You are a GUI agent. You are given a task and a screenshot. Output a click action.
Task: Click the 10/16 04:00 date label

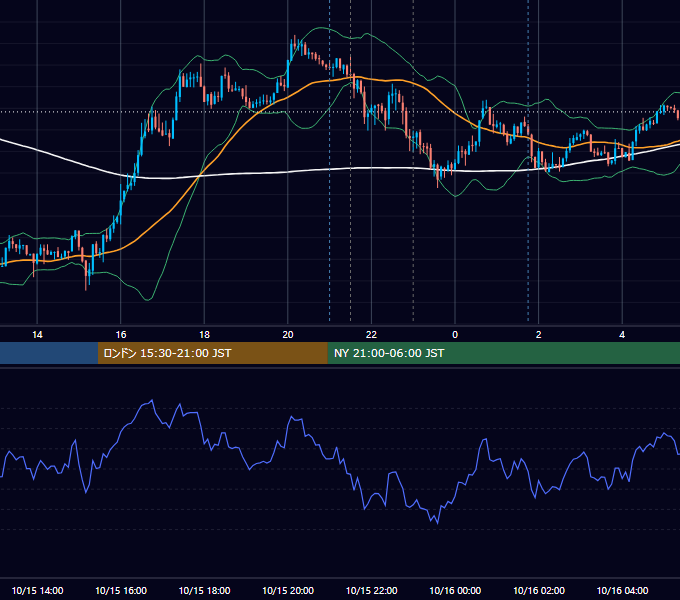[x=622, y=590]
